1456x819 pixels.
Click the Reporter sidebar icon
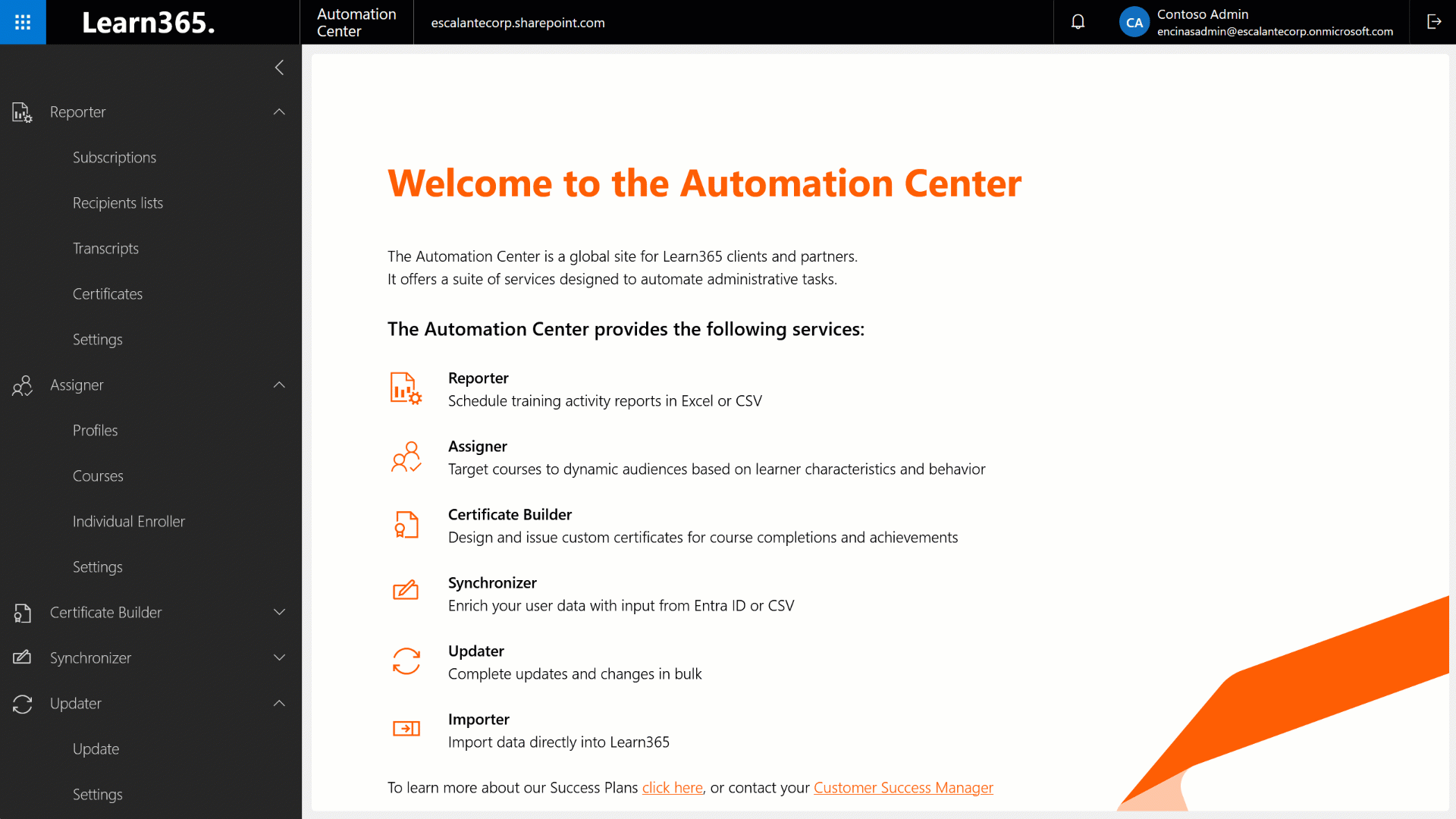[22, 112]
